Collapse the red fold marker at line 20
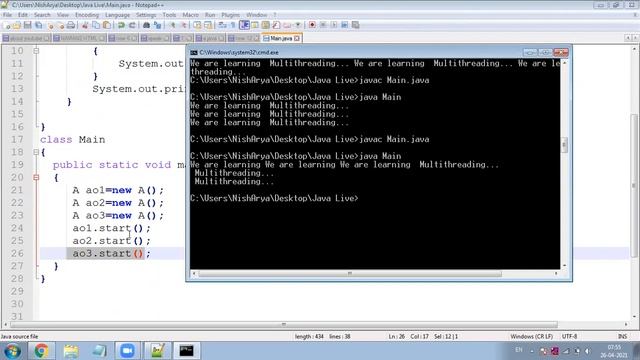 pyautogui.click(x=36, y=178)
